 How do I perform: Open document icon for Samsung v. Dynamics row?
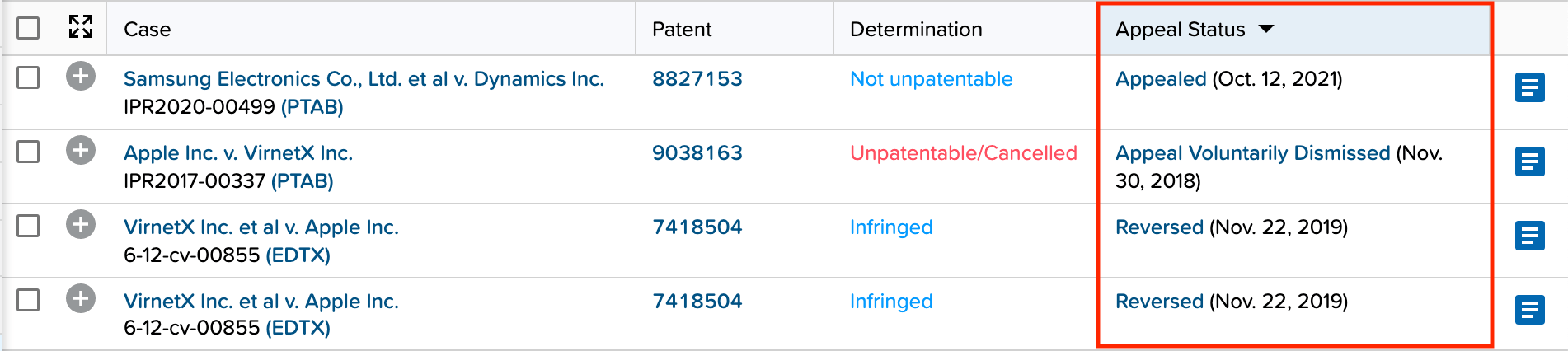[1529, 87]
